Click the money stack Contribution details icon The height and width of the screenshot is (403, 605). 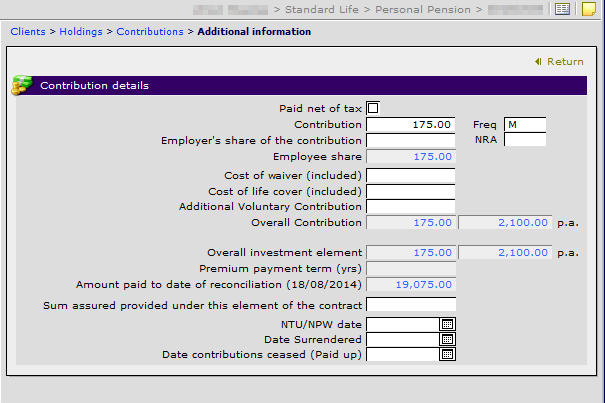tap(22, 85)
